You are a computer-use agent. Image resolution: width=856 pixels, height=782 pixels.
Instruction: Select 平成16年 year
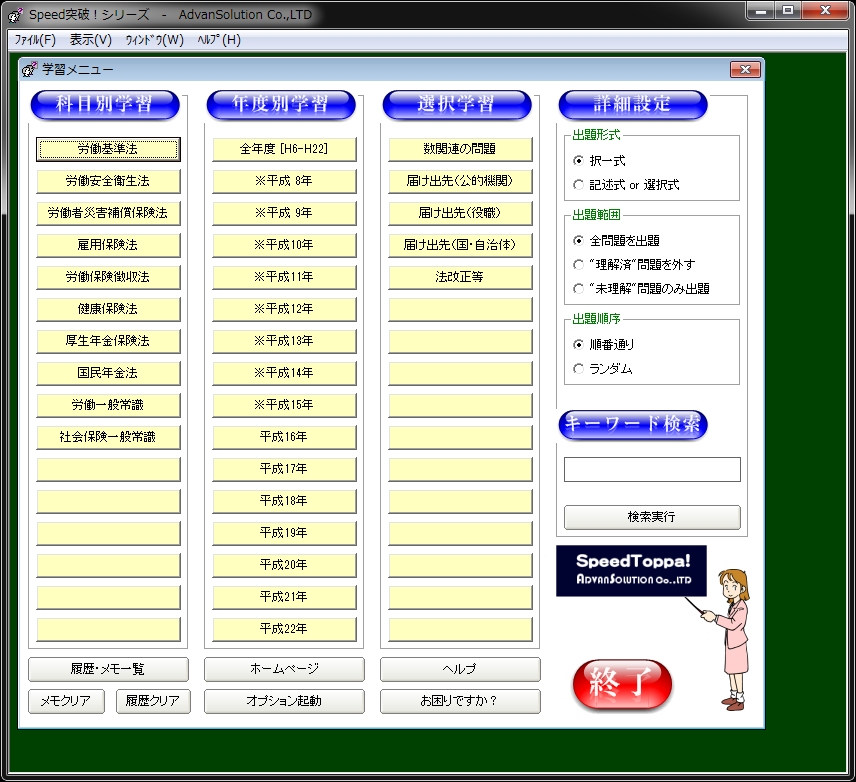click(x=284, y=437)
